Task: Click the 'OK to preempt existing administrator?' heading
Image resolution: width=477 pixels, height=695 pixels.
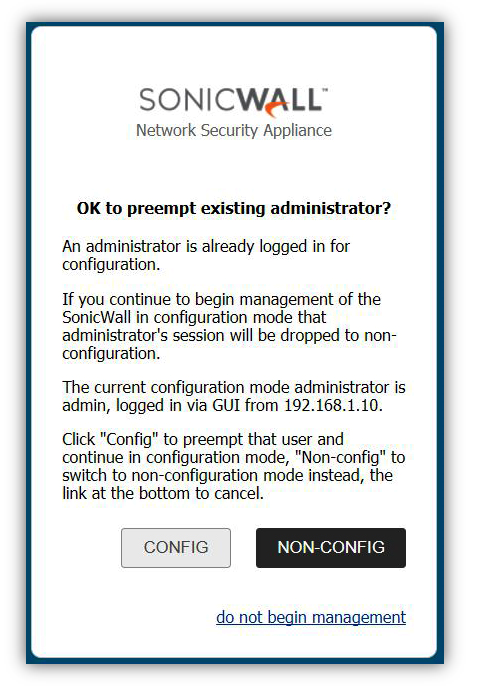Action: pos(234,208)
